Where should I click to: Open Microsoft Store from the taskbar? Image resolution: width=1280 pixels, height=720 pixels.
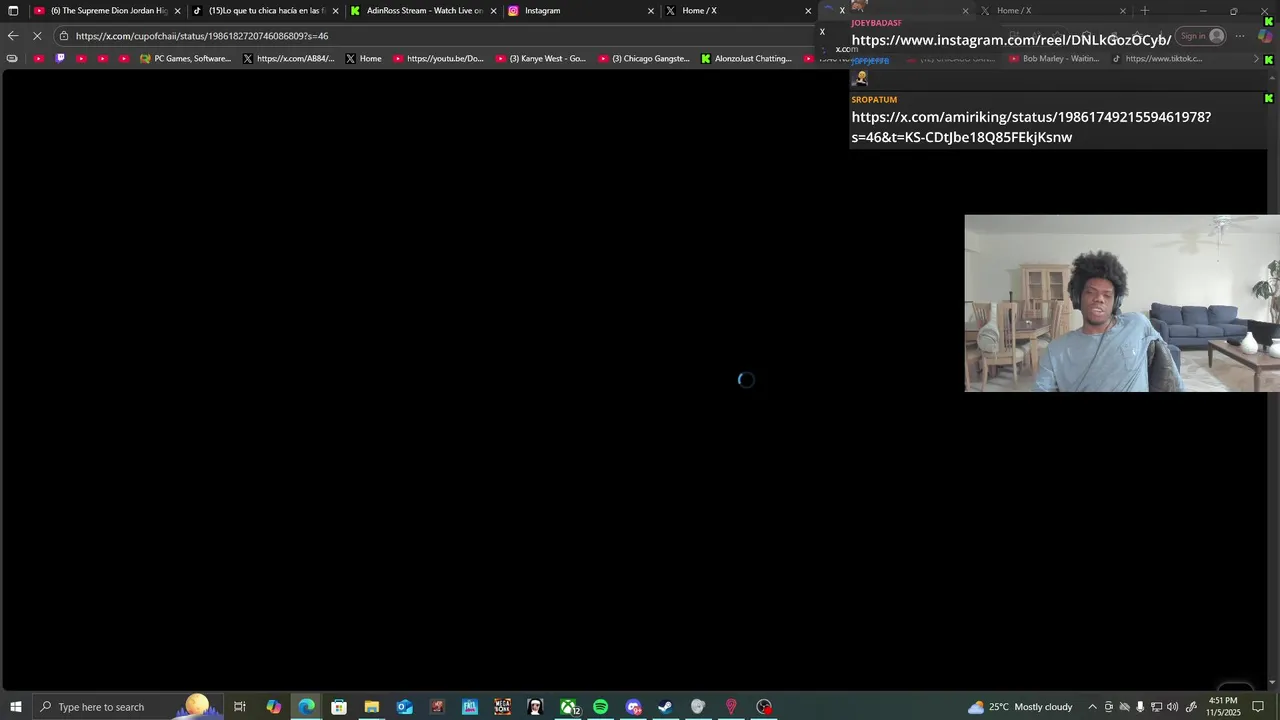(x=339, y=707)
